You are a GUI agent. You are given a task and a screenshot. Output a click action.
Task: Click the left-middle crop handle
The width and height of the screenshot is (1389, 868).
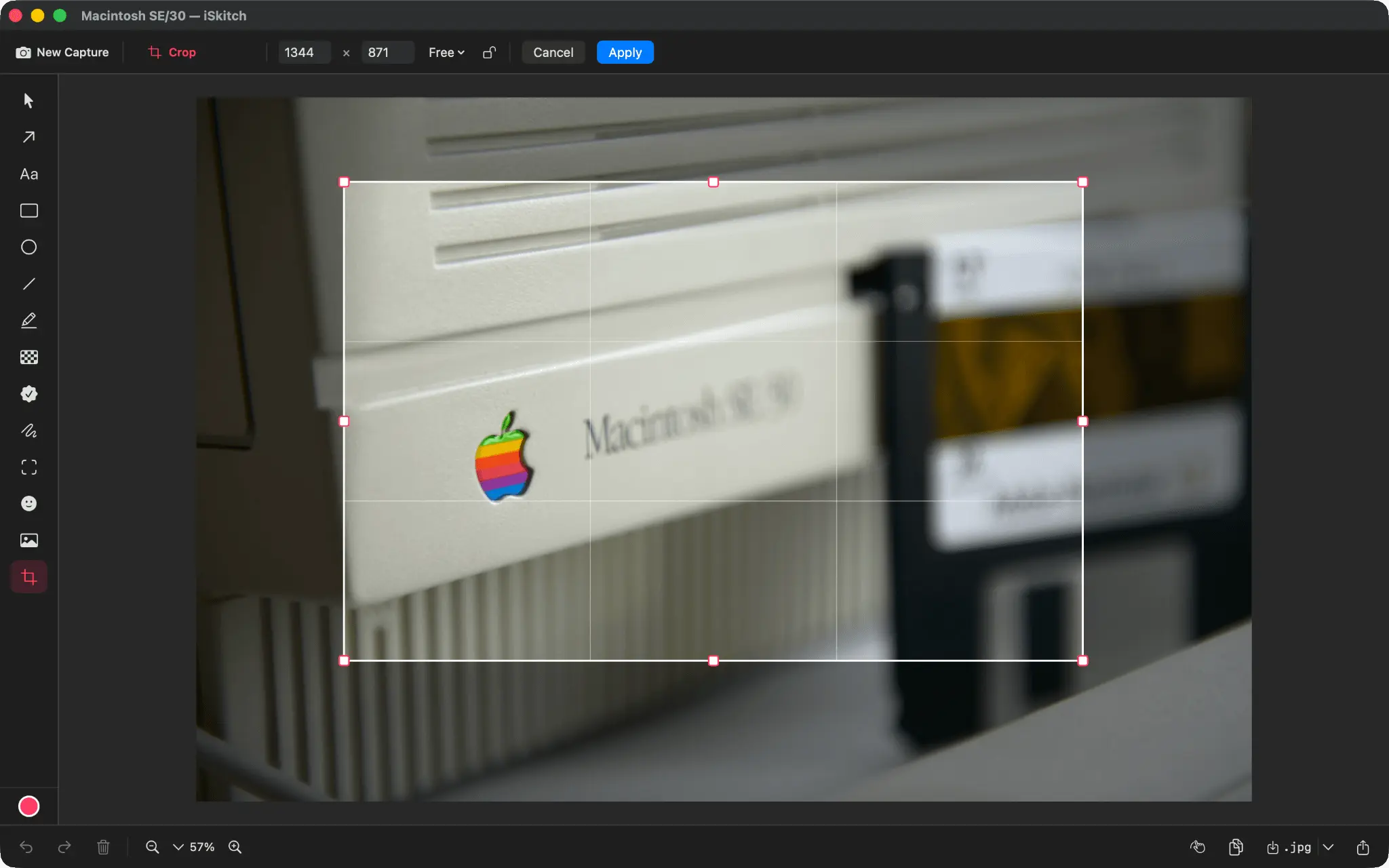(x=344, y=421)
